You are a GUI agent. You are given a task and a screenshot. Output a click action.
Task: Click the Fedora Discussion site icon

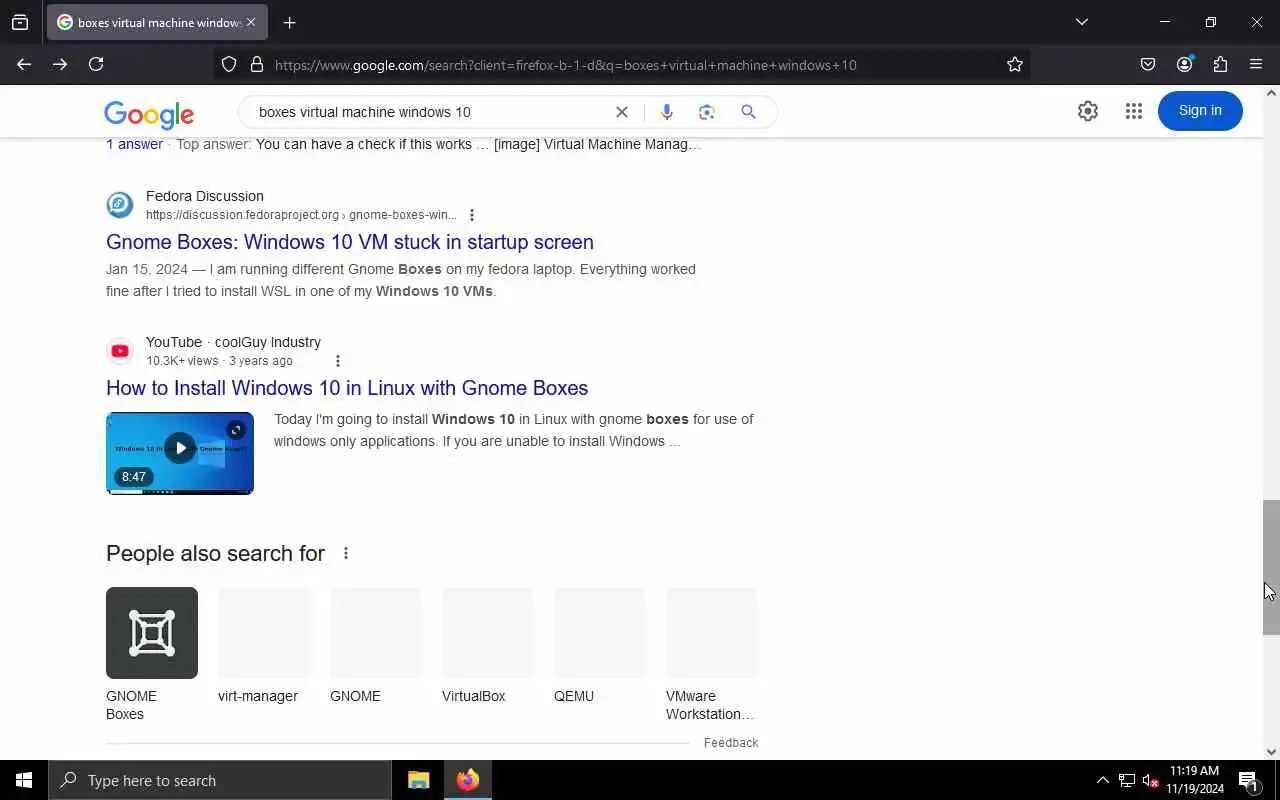120,204
